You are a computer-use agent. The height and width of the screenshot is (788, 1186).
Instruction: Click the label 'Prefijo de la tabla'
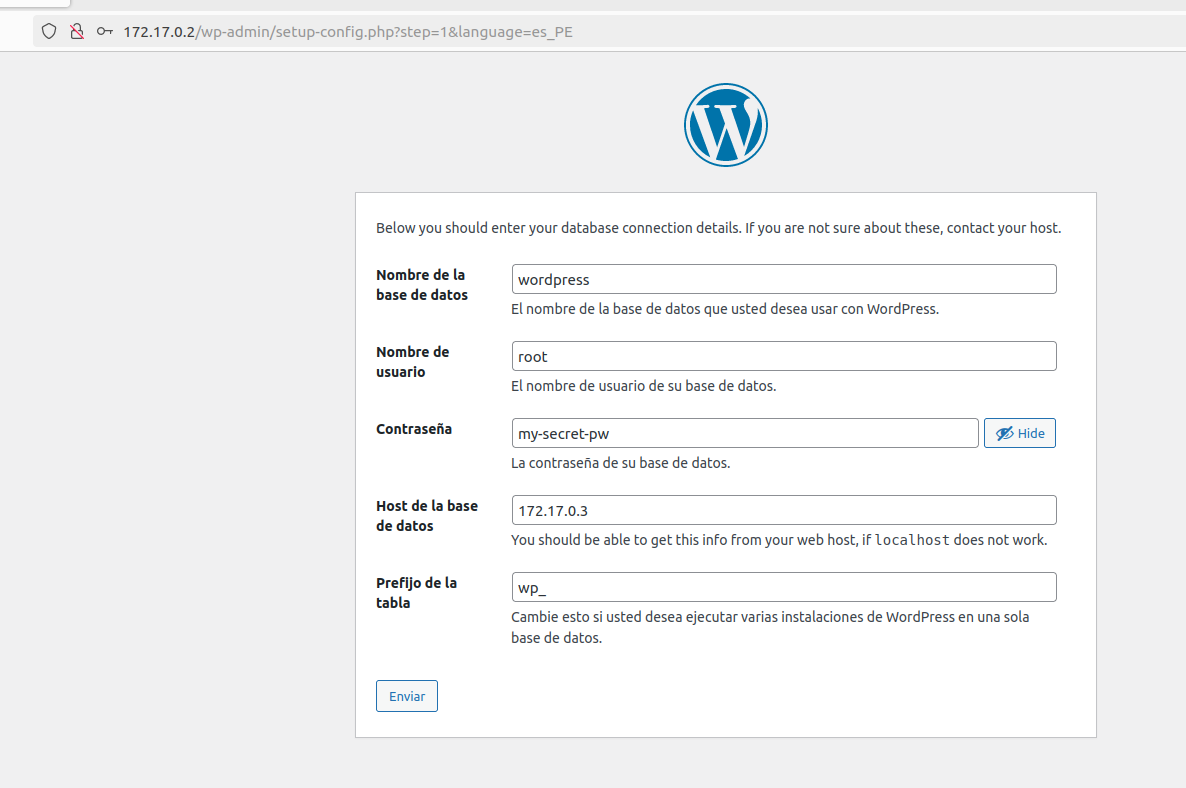coord(417,593)
